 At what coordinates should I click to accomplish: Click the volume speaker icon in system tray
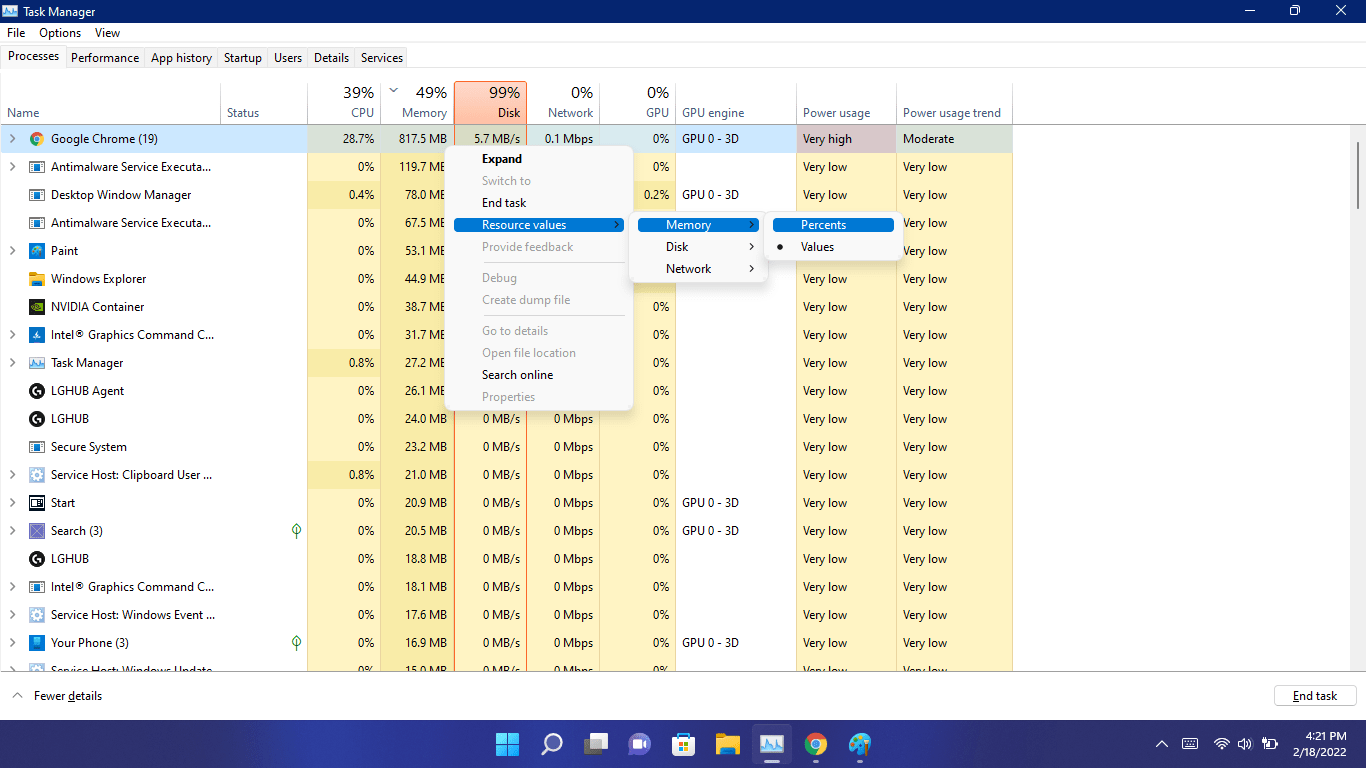(1245, 744)
